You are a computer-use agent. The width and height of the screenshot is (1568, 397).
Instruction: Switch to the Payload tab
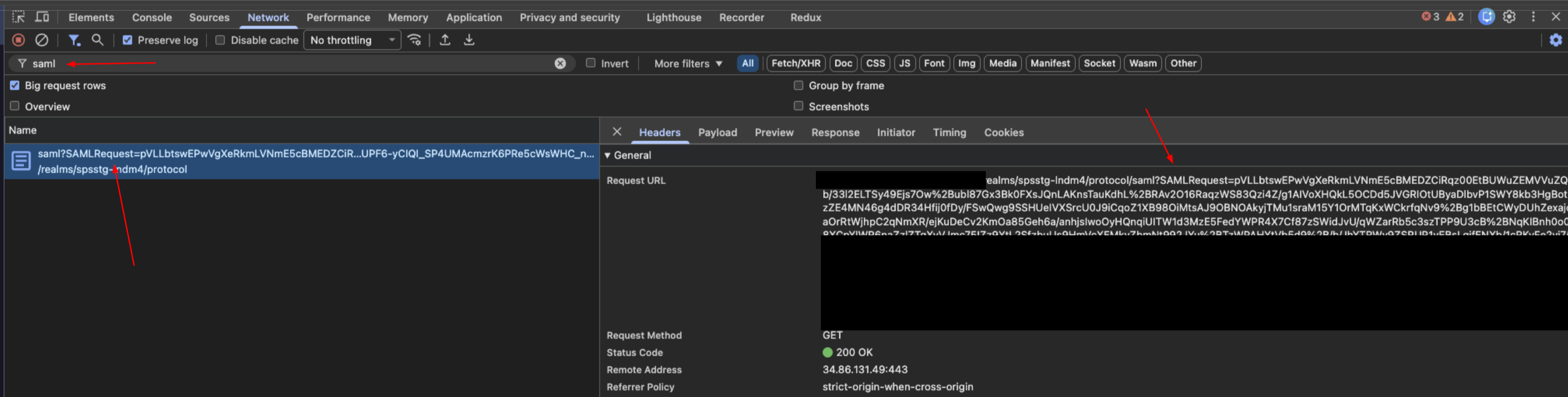click(717, 133)
